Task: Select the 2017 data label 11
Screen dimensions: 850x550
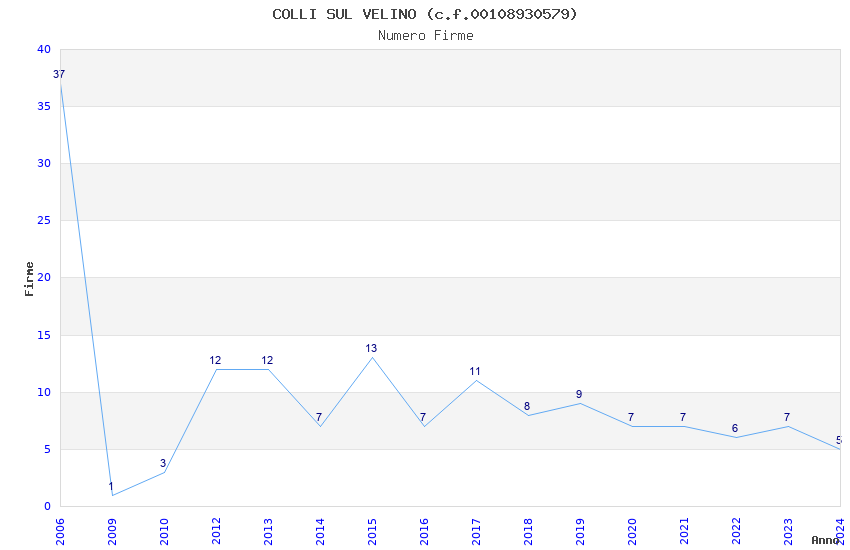Action: click(x=475, y=371)
